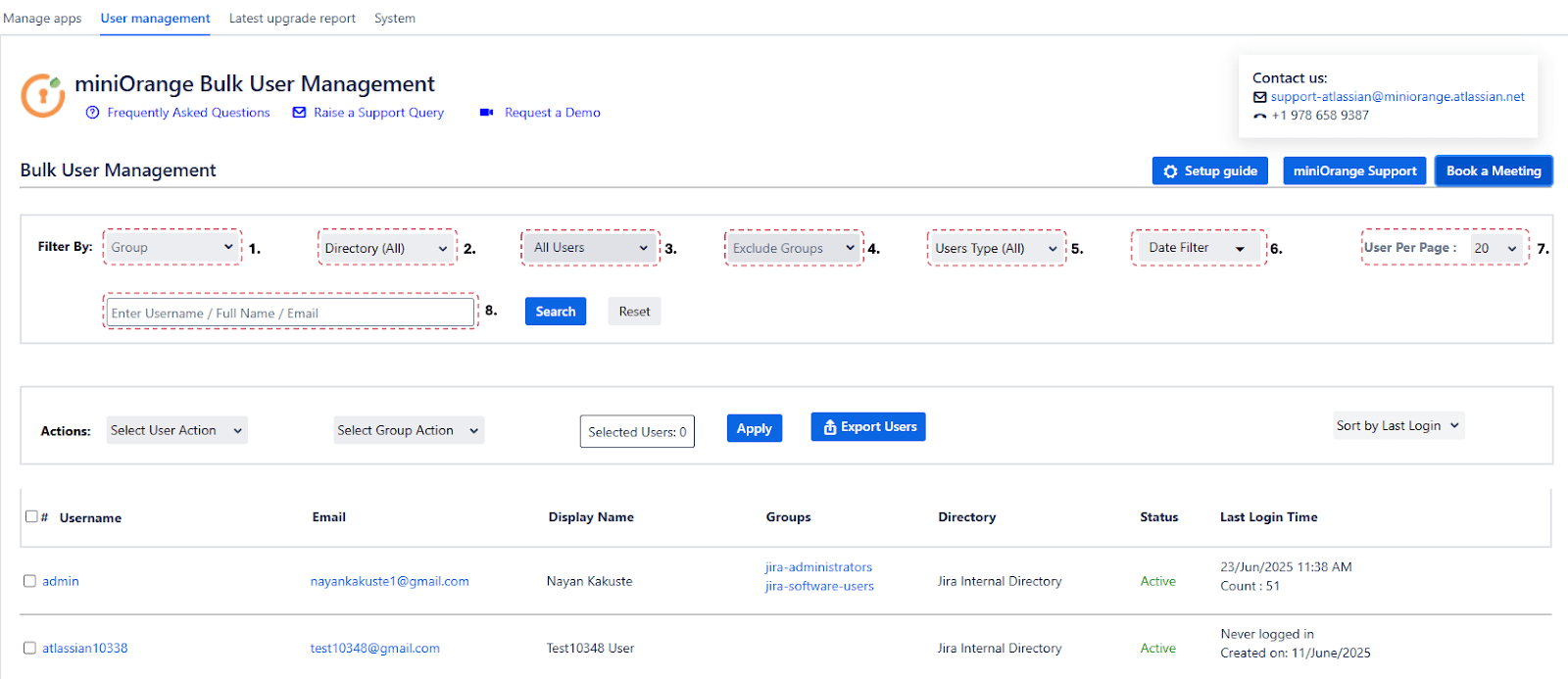1568x679 pixels.
Task: Click the envelope icon beside Raise a Support Query
Action: click(300, 113)
